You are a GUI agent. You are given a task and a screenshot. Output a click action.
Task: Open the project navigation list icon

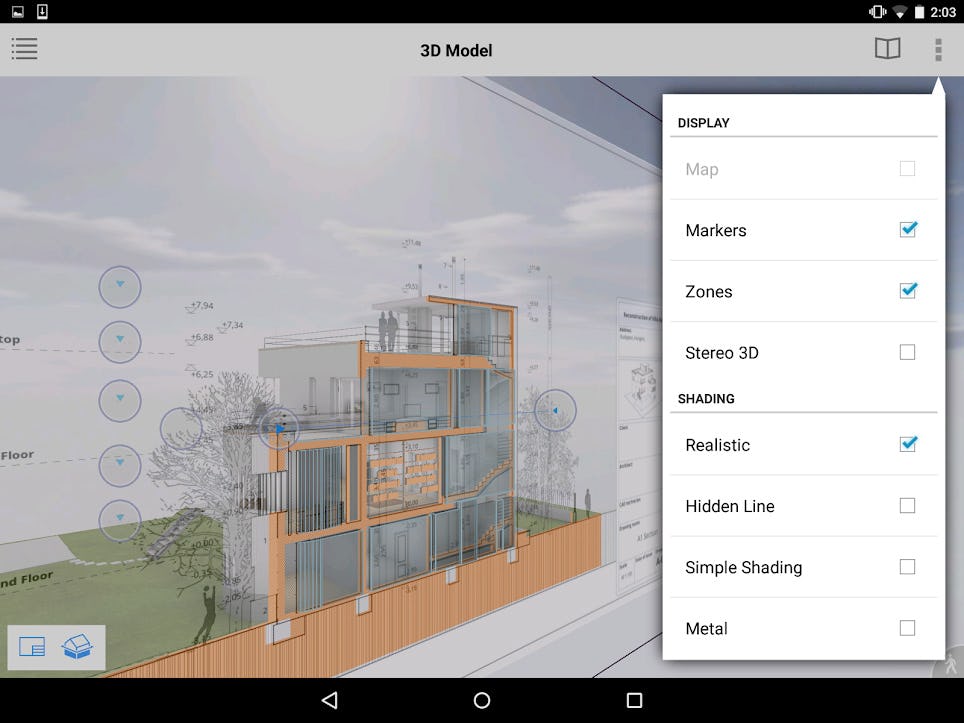[24, 48]
